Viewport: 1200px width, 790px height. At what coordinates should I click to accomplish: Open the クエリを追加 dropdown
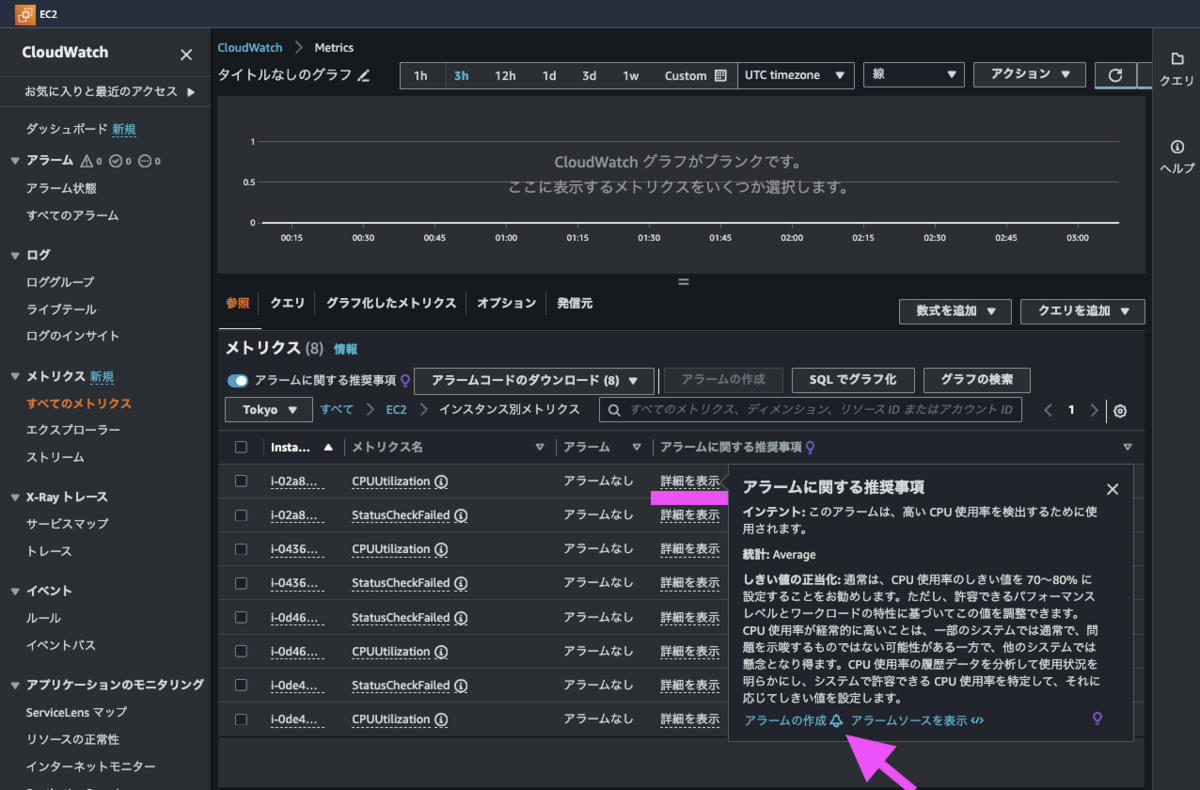pyautogui.click(x=1082, y=311)
